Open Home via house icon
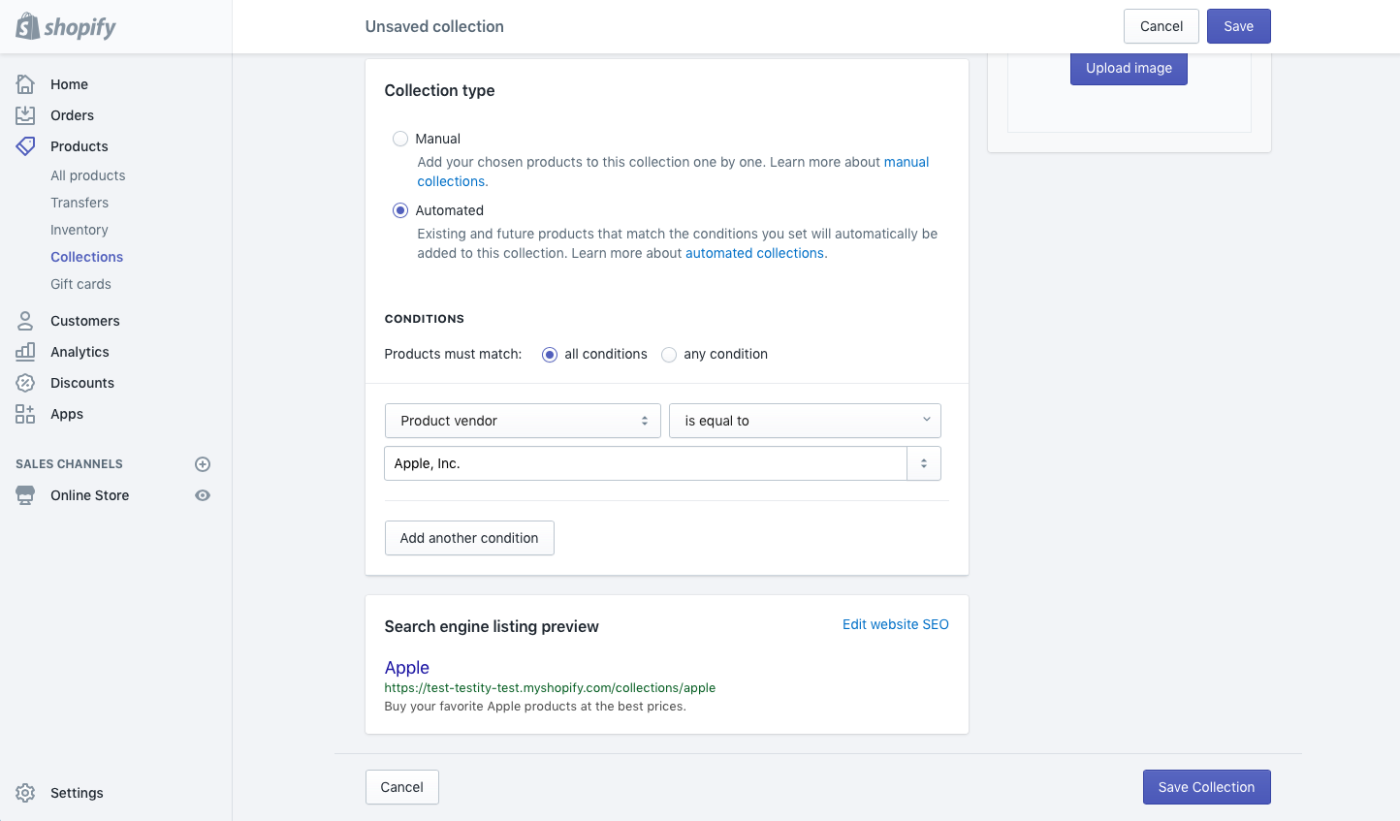The image size is (1400, 821). 26,84
